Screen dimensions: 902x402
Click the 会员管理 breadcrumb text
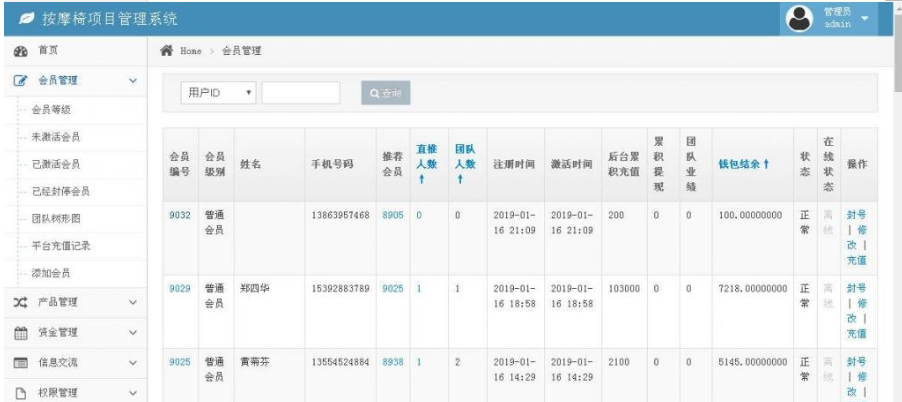tap(242, 51)
